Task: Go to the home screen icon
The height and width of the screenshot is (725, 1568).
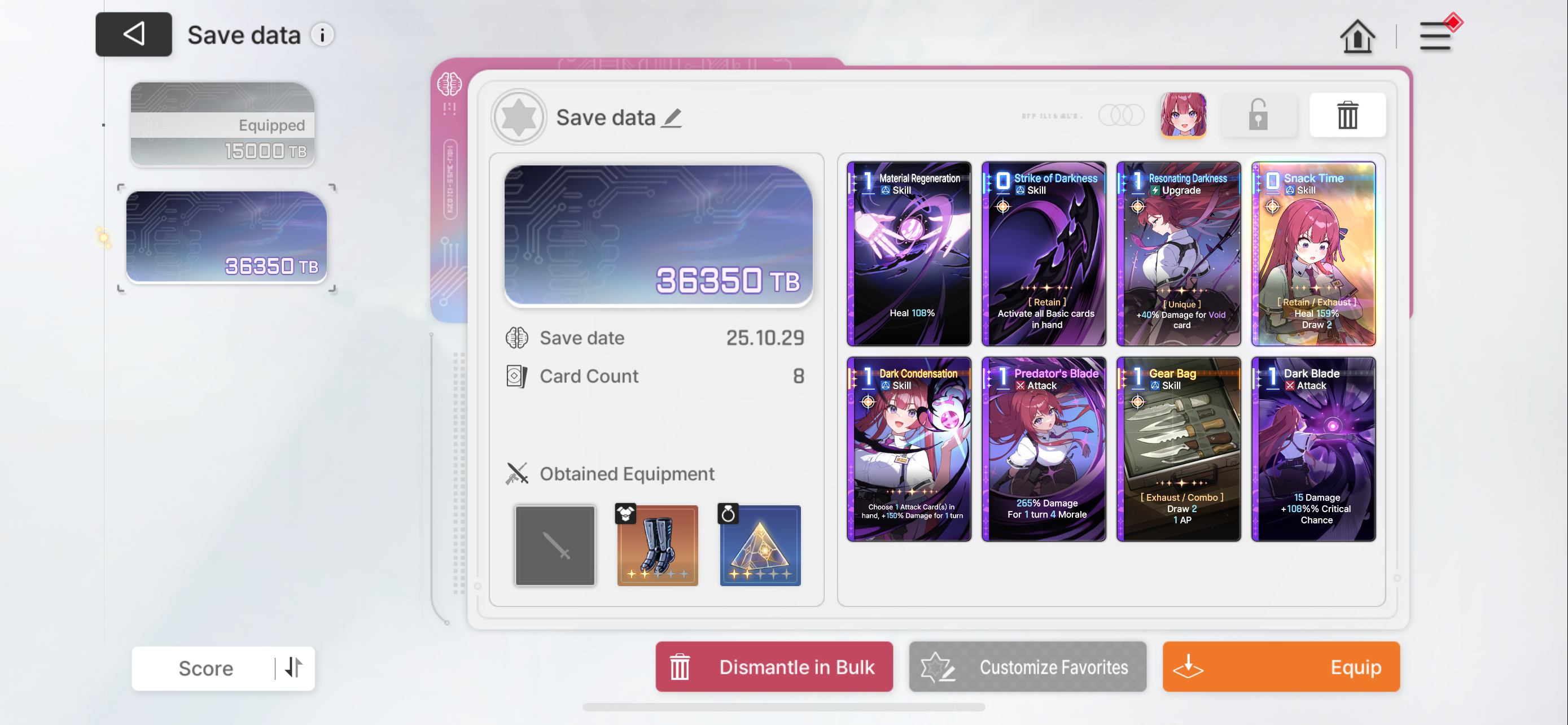Action: [1357, 37]
